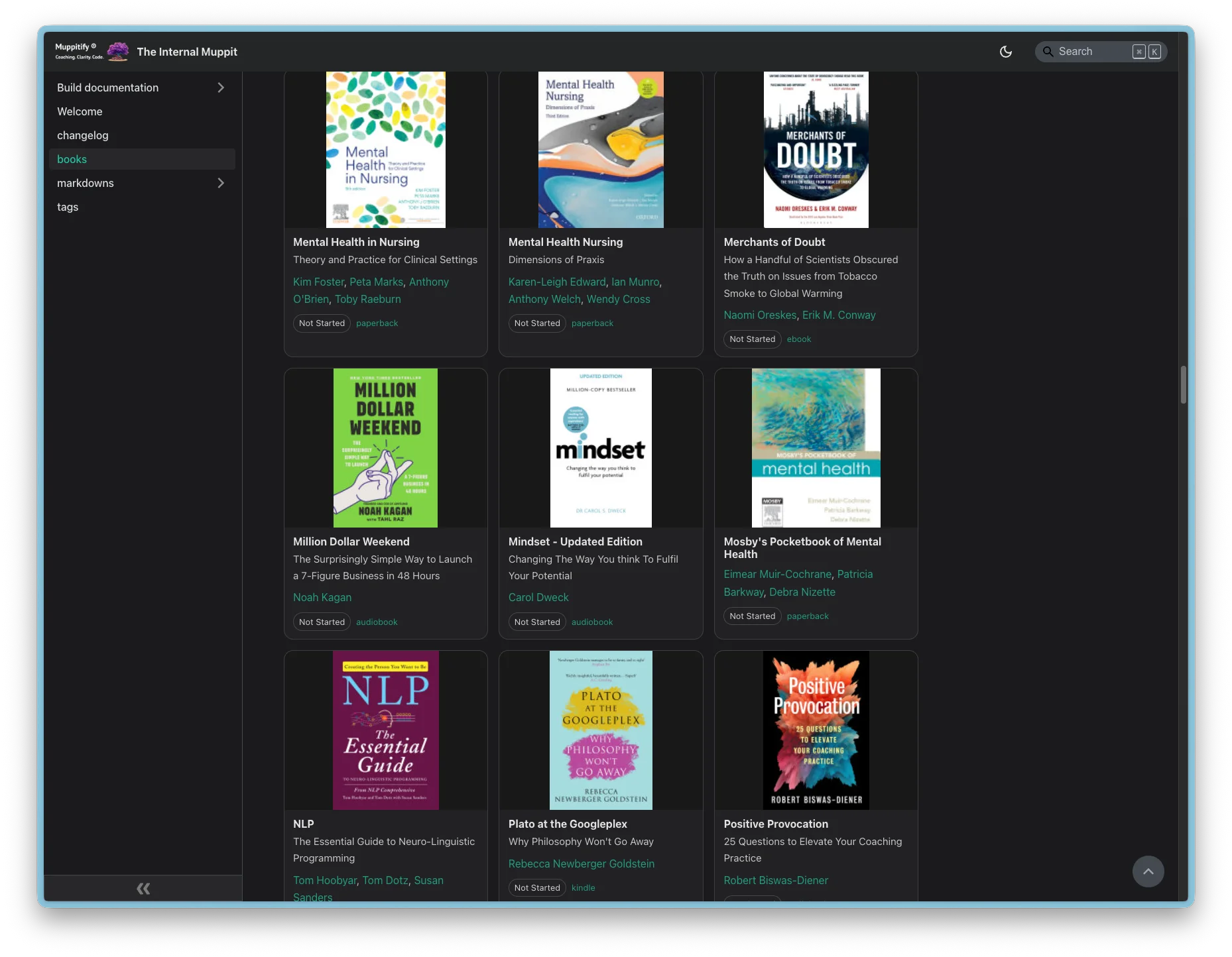Click the scroll-to-top arrow button
This screenshot has width=1232, height=957.
[1148, 872]
